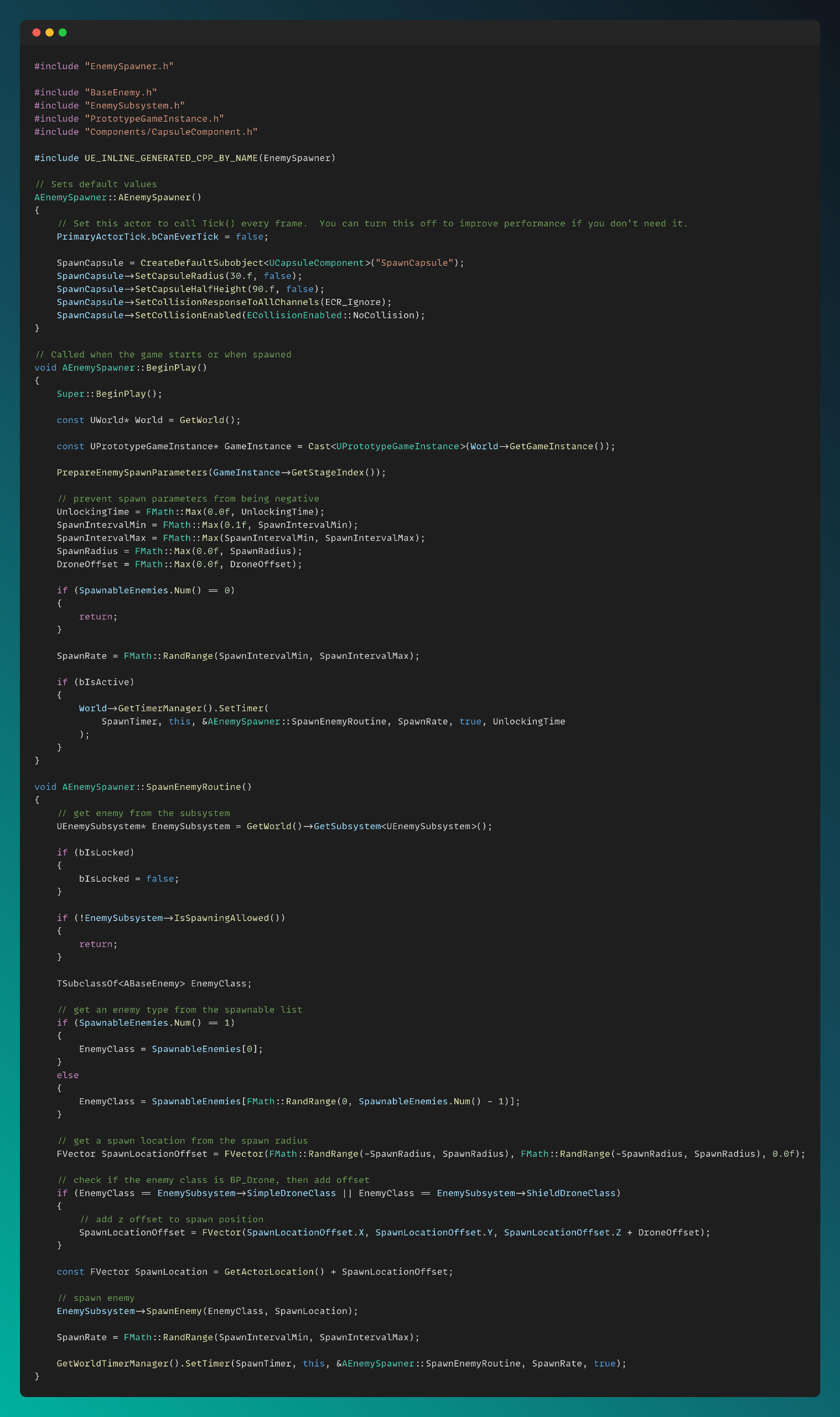Click the green maximize window button
The width and height of the screenshot is (840, 1417).
point(63,32)
